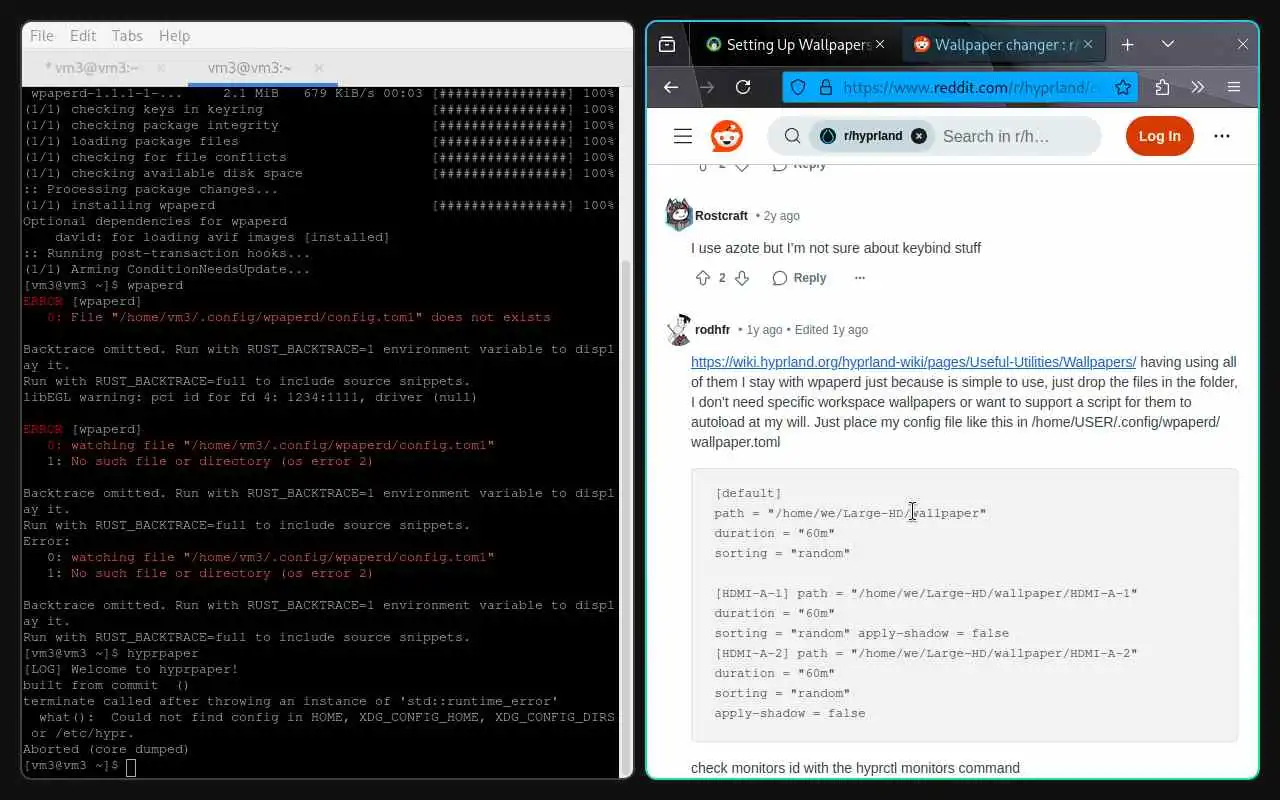1280x800 pixels.
Task: Open Rostcraft's user profile name
Action: [x=721, y=216]
